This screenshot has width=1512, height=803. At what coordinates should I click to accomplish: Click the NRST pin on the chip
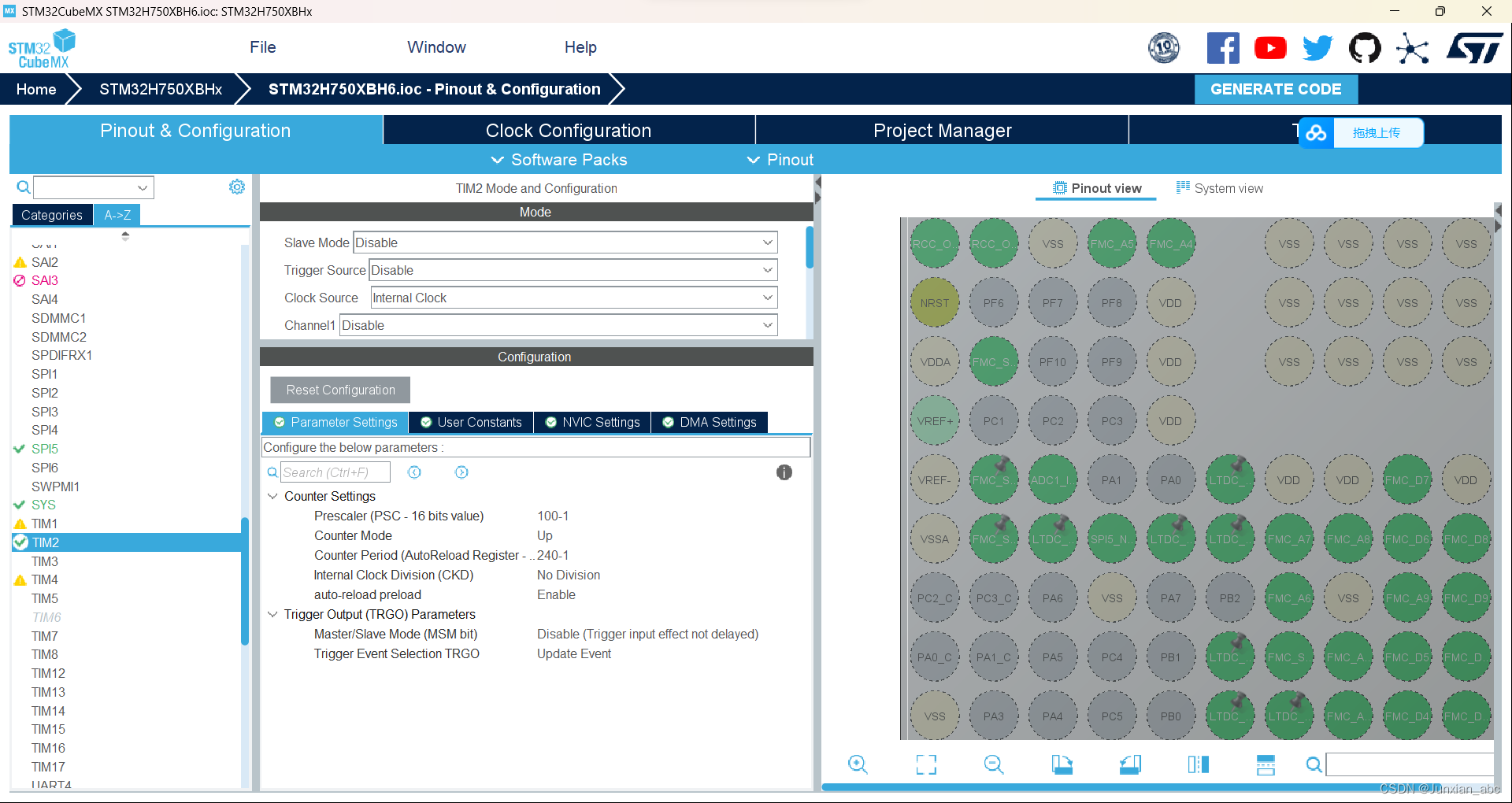(935, 303)
